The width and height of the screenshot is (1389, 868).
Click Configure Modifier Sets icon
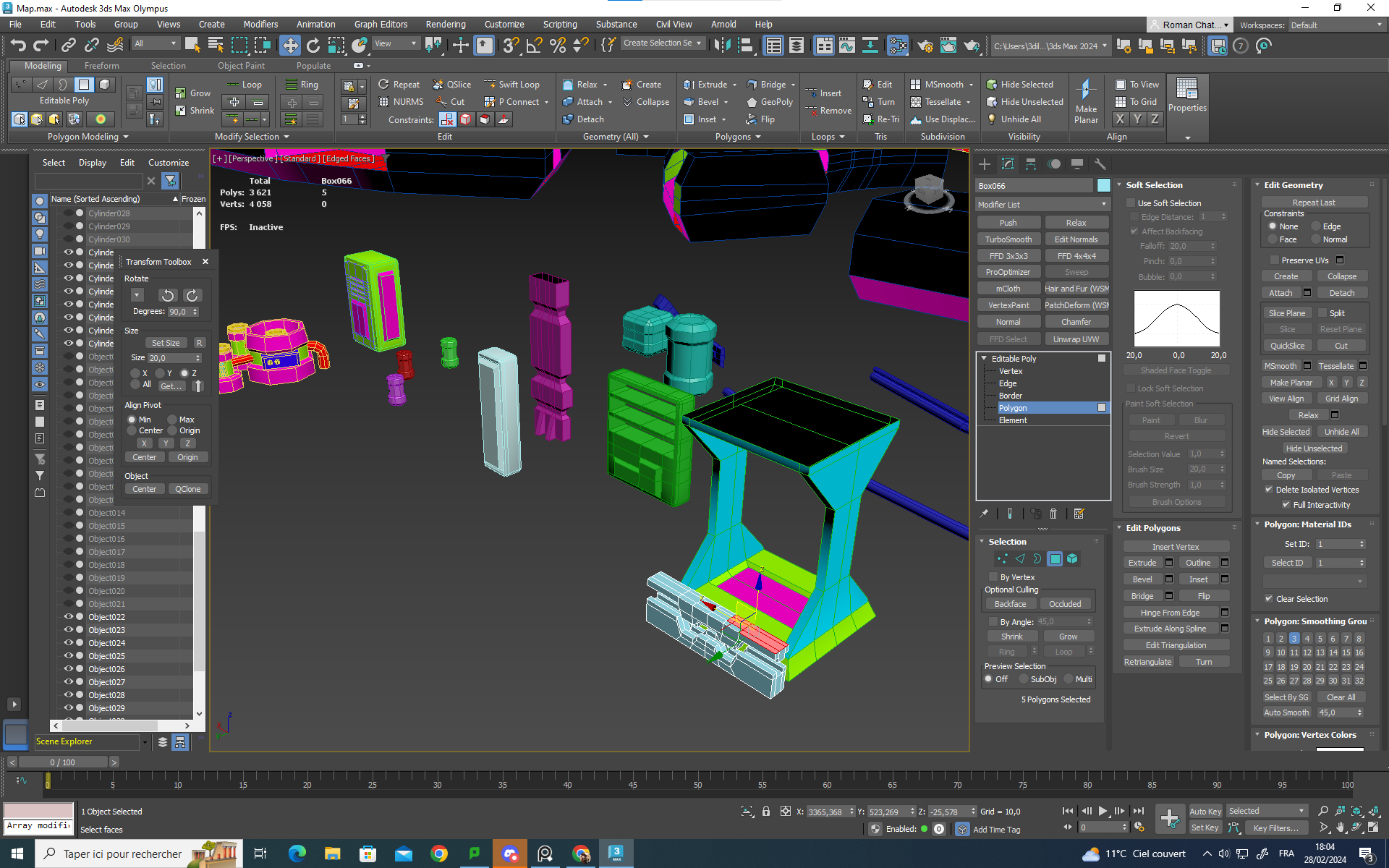1079,514
